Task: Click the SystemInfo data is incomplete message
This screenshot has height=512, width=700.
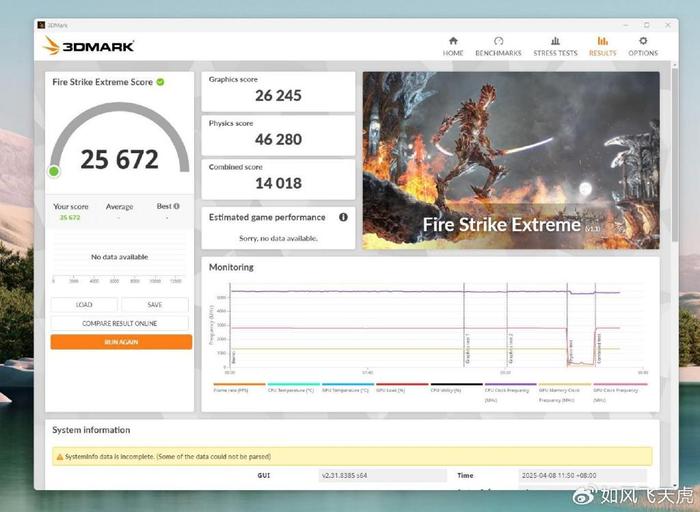Action: [168, 457]
